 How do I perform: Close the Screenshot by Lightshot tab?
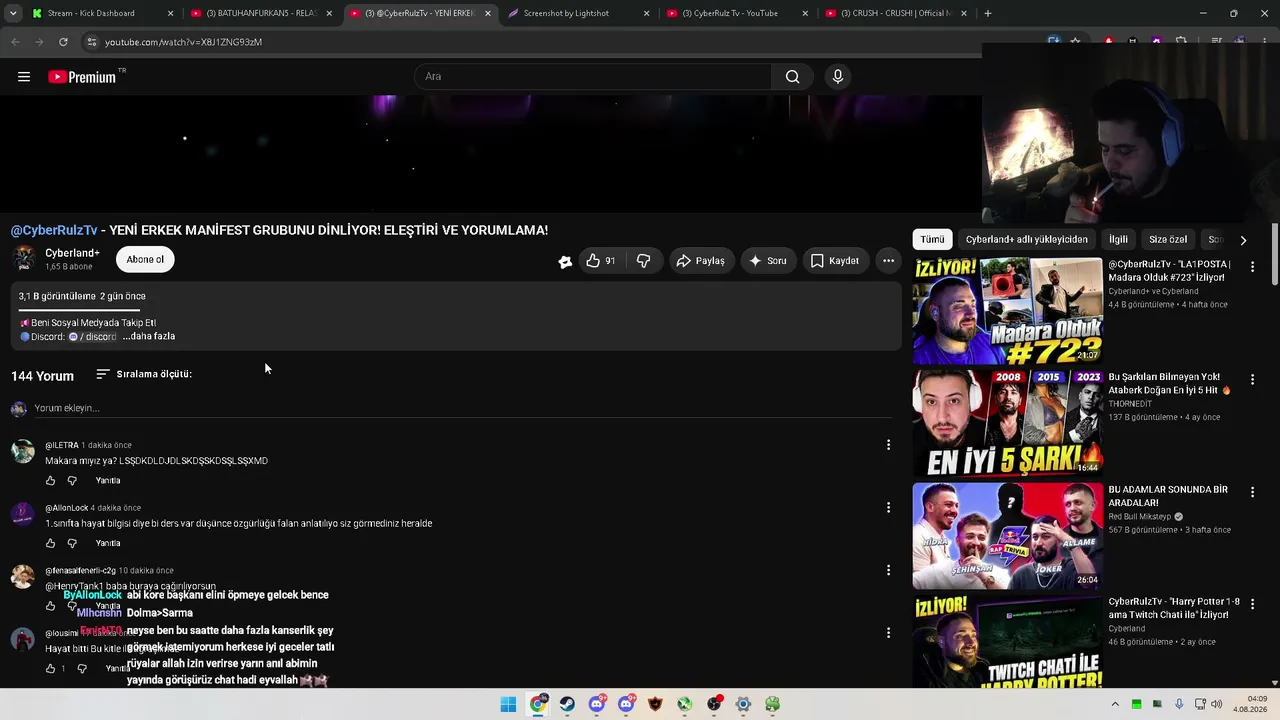647,13
